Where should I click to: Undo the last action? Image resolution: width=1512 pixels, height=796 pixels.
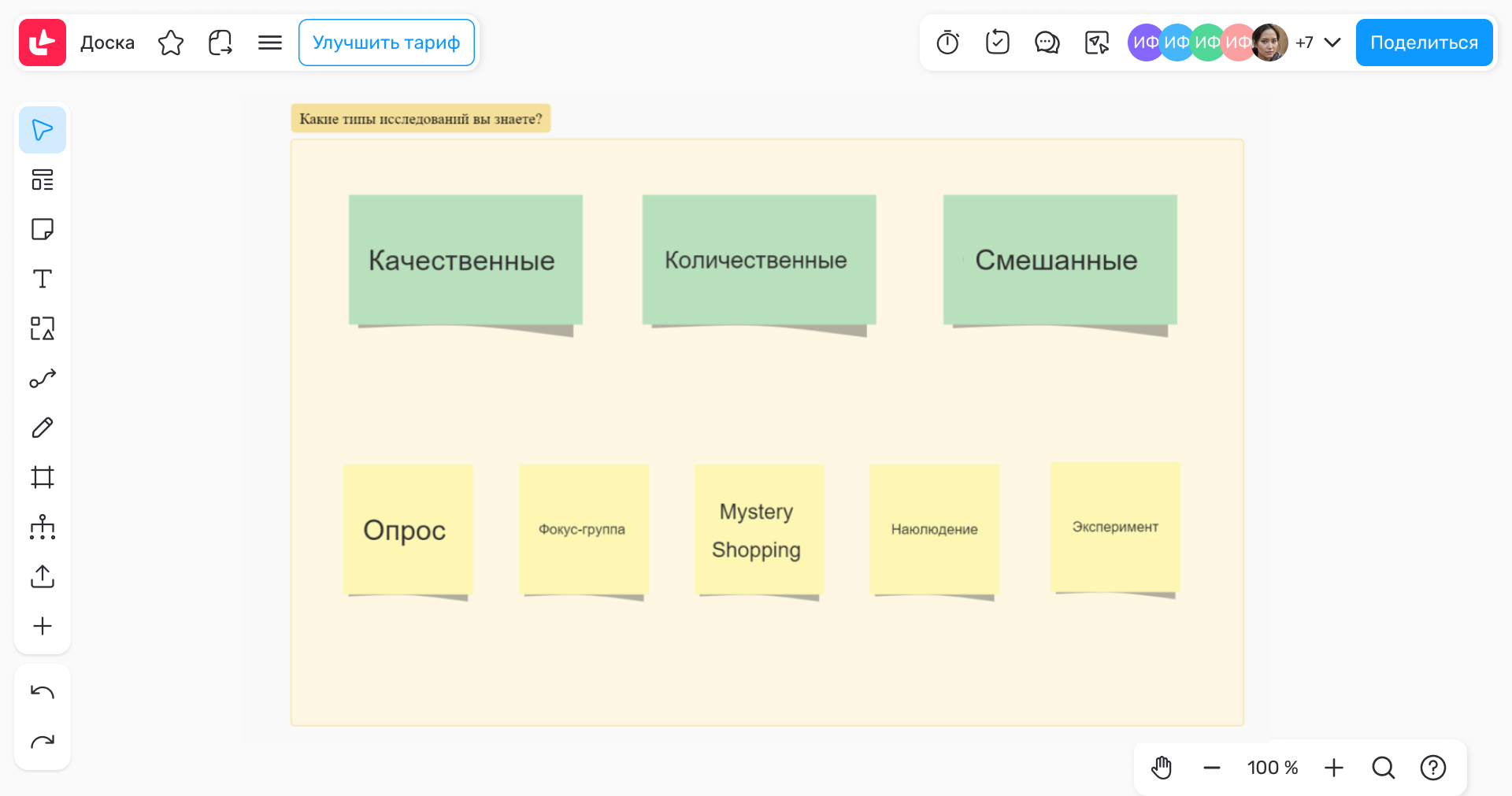tap(43, 692)
